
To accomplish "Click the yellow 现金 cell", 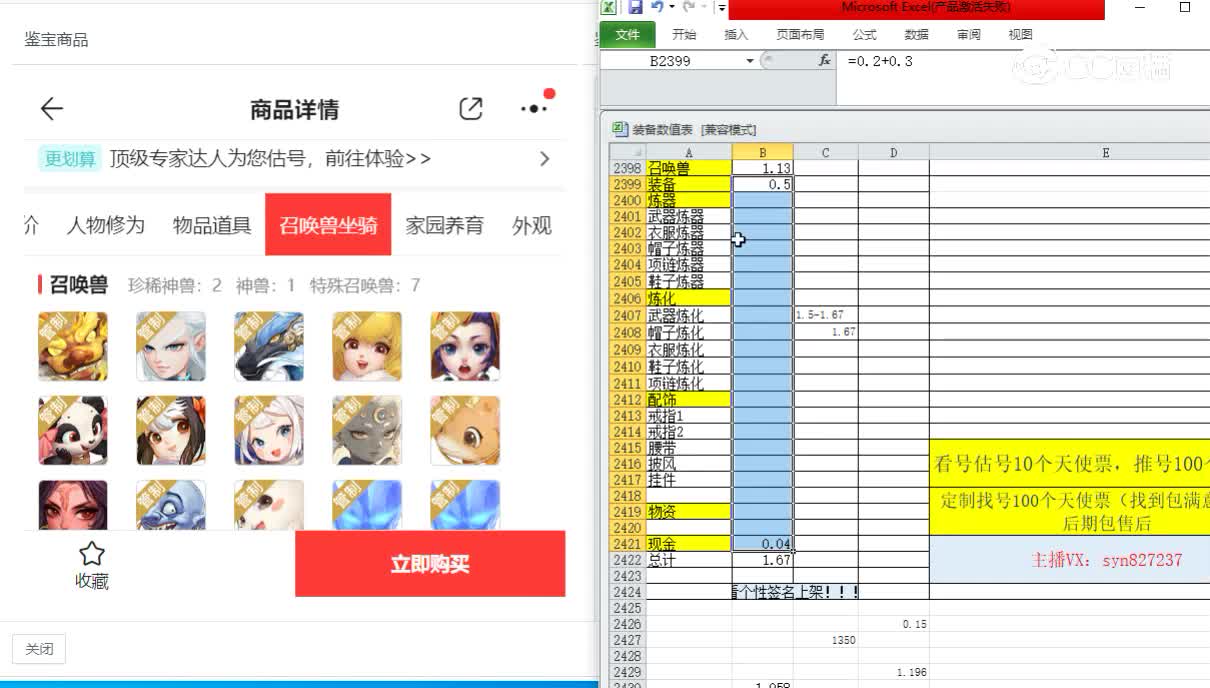I will 689,543.
